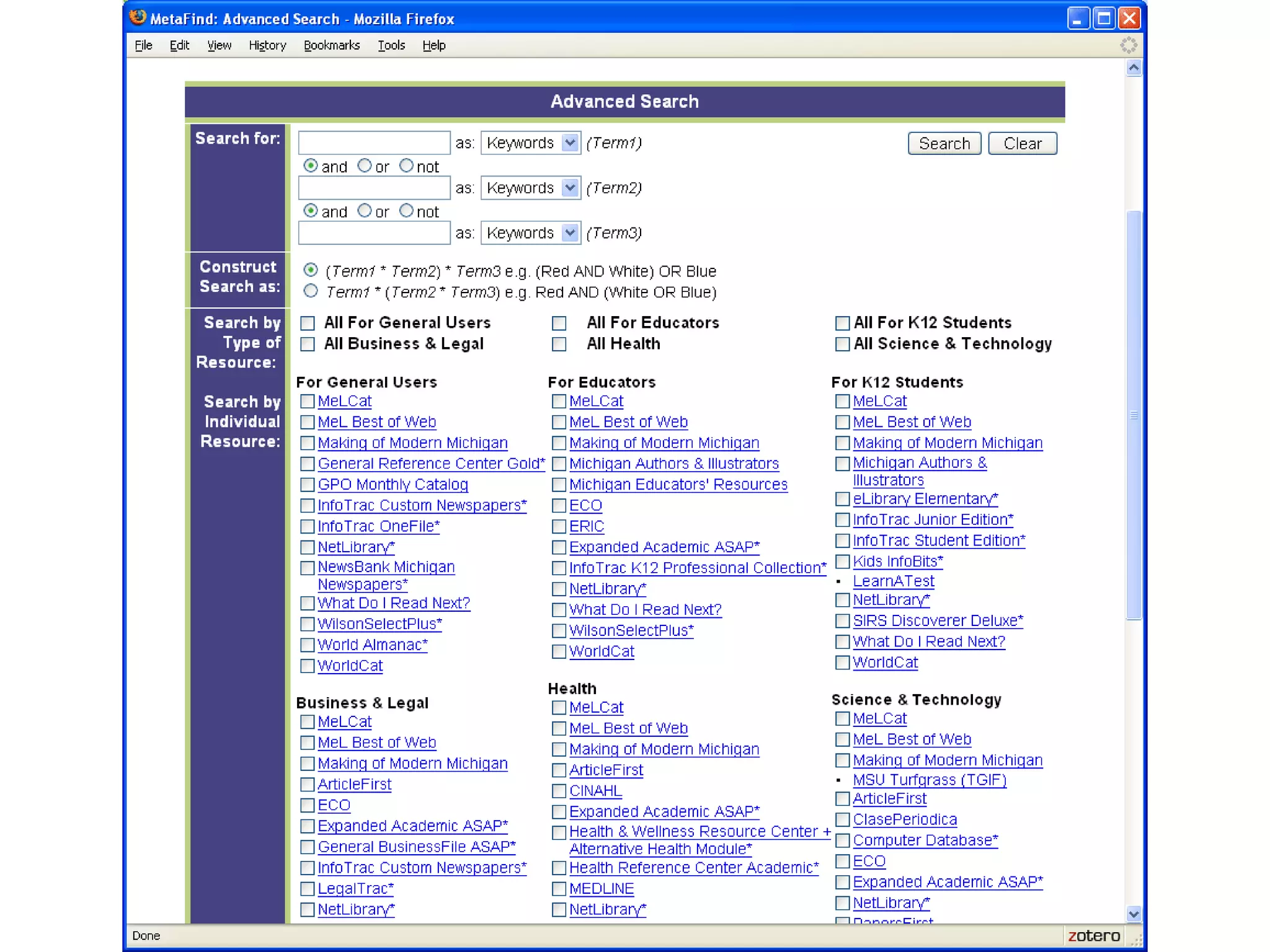The height and width of the screenshot is (952, 1270).
Task: Select 'Term1 * (Term2 * Term3)' construct radio
Action: coord(311,291)
